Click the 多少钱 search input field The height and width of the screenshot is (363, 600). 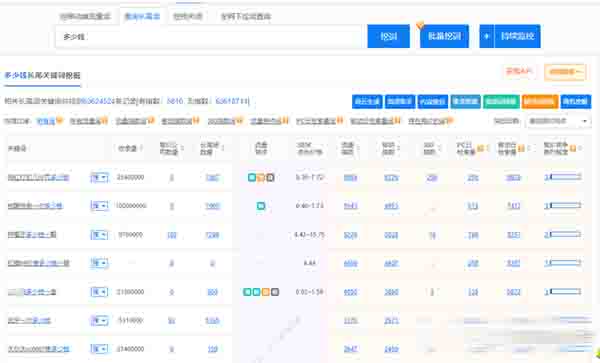pyautogui.click(x=209, y=37)
